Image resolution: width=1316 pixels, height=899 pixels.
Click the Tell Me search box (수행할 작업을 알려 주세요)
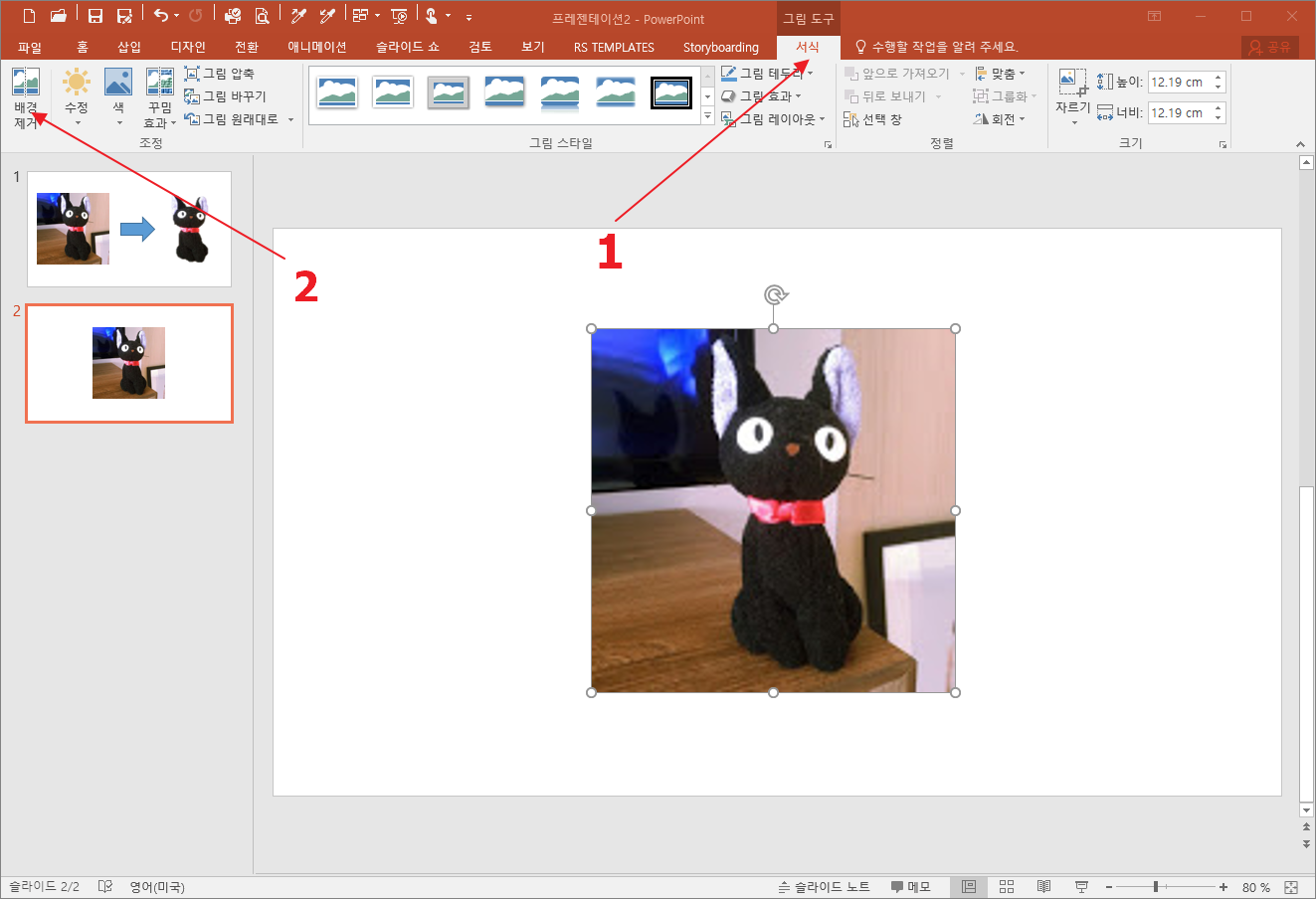point(936,47)
